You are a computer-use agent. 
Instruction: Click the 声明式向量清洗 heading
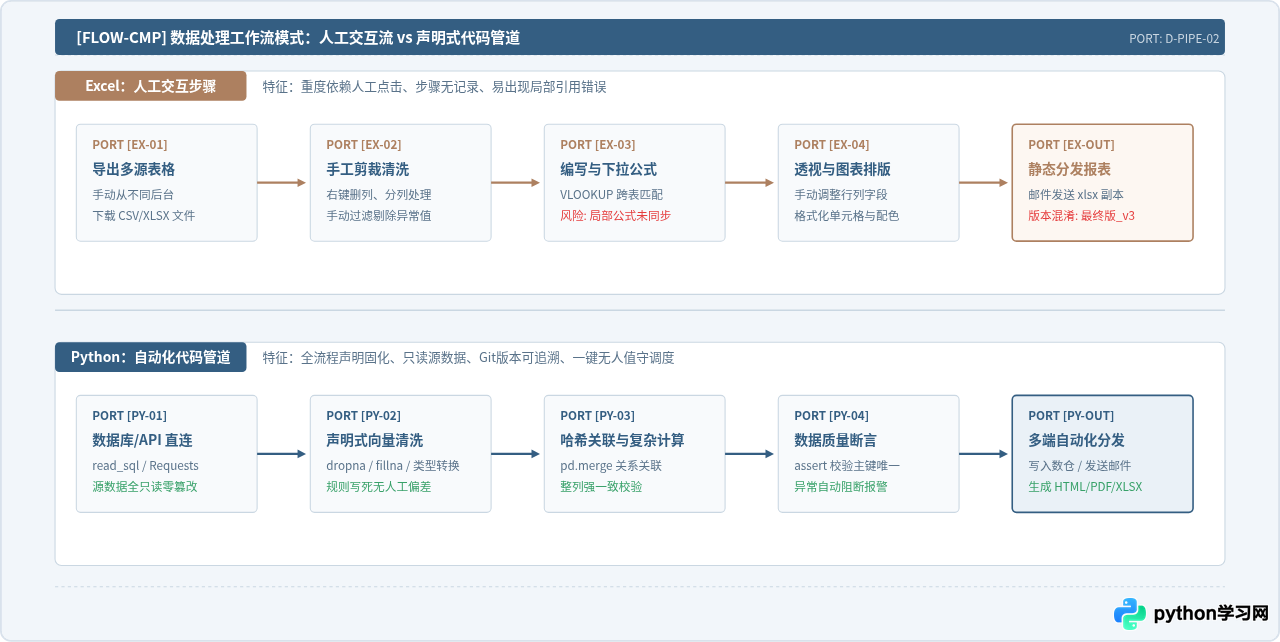pyautogui.click(x=375, y=440)
